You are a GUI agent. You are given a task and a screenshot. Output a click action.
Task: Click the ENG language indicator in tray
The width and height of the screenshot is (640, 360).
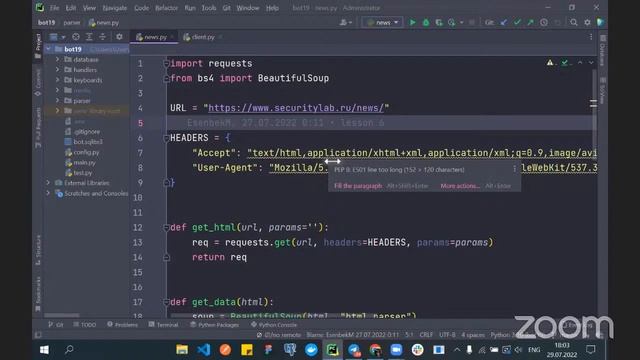tap(534, 349)
